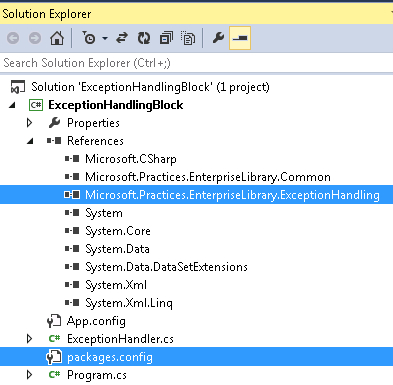Image resolution: width=393 pixels, height=385 pixels.
Task: Select the System reference
Action: (x=104, y=213)
